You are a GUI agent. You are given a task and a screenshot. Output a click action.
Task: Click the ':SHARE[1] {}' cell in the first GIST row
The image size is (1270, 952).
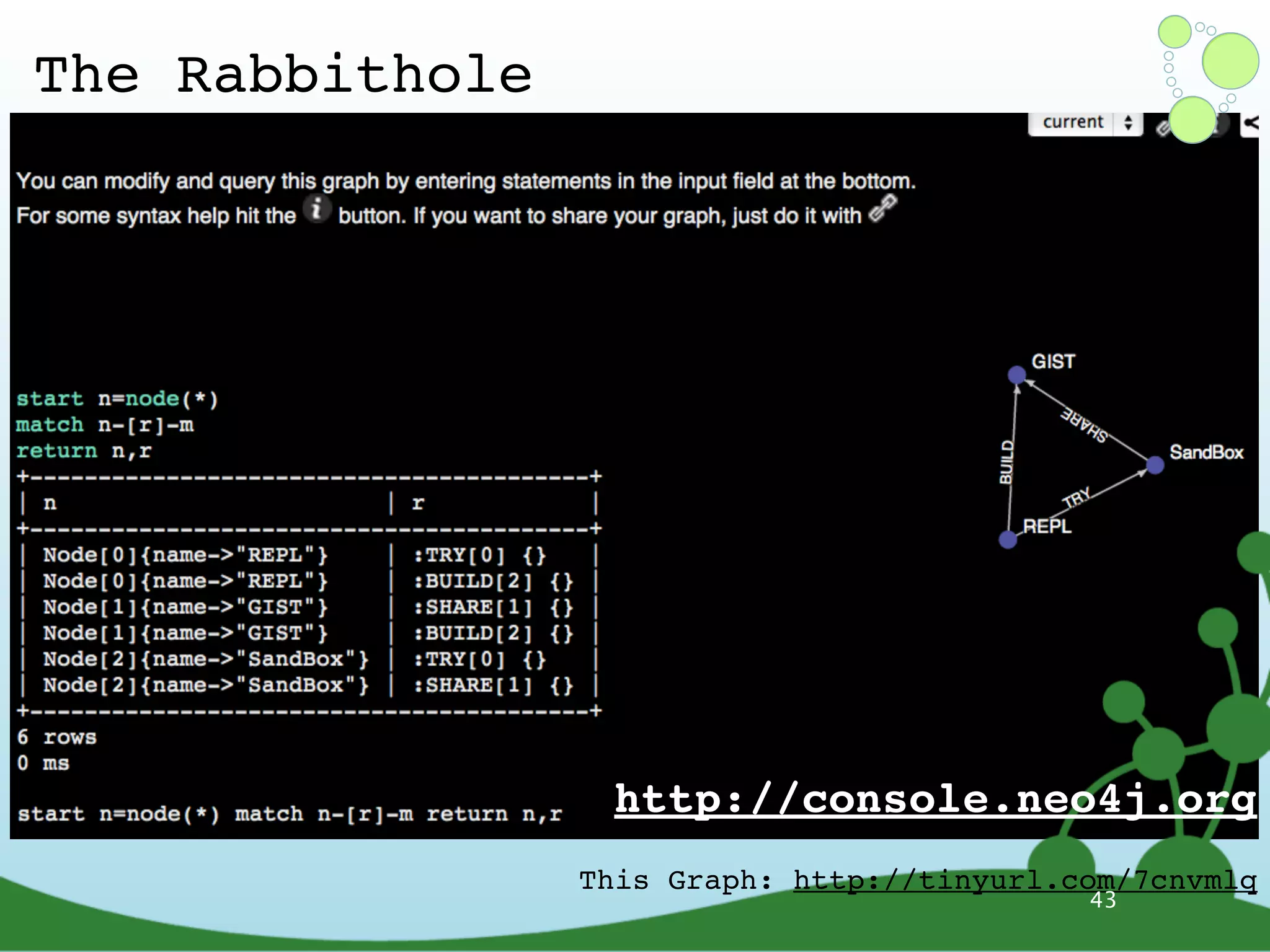494,607
